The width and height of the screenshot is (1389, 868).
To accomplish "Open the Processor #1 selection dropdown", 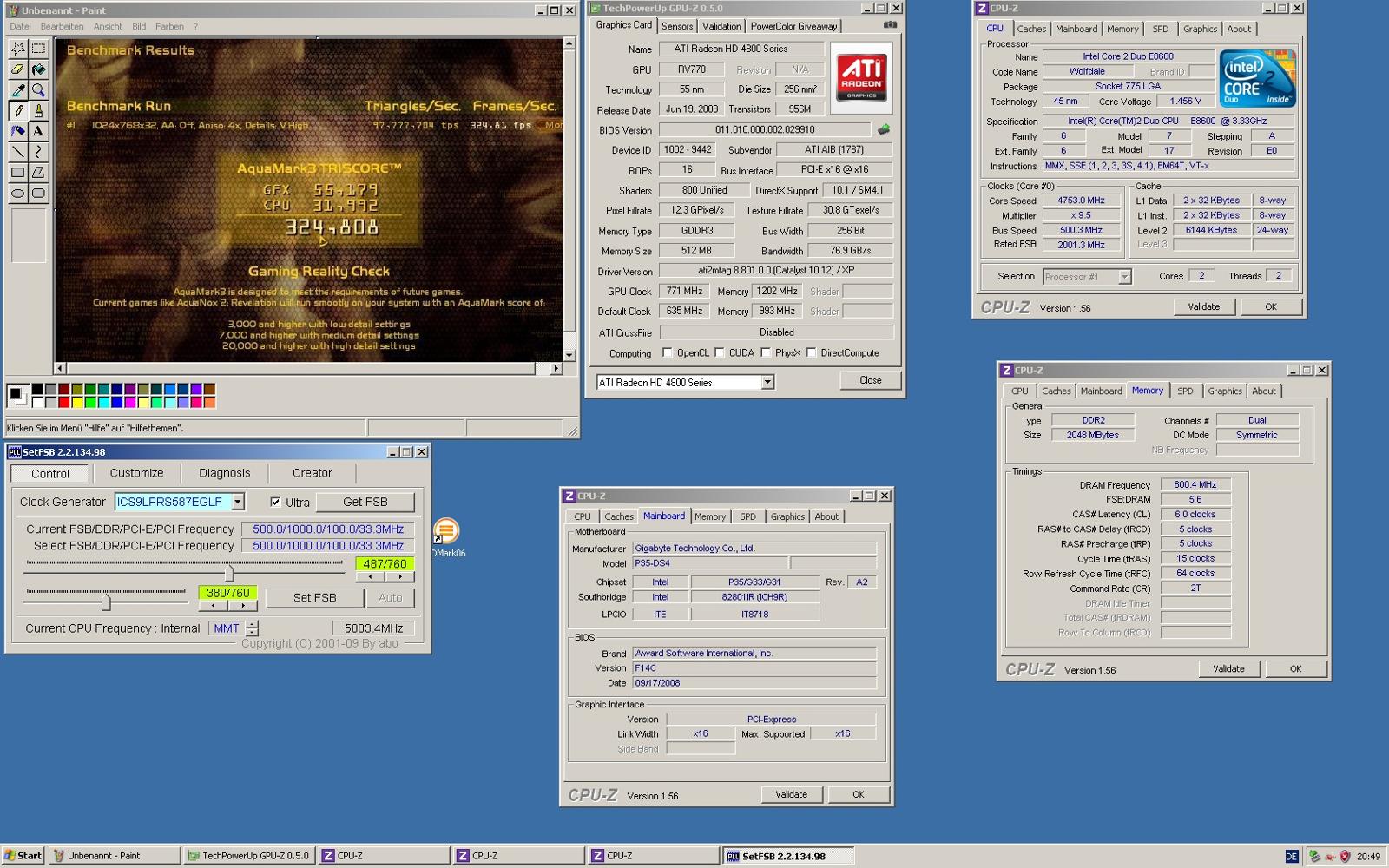I will (x=1124, y=277).
